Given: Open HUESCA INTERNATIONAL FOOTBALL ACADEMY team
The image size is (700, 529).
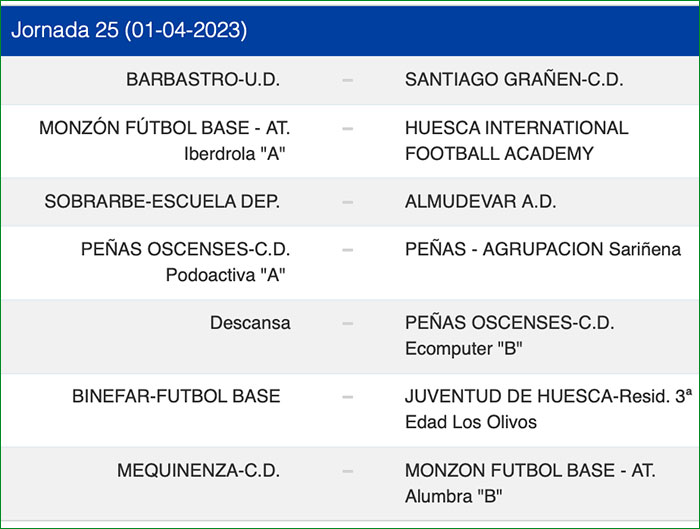Looking at the screenshot, I should pos(516,141).
